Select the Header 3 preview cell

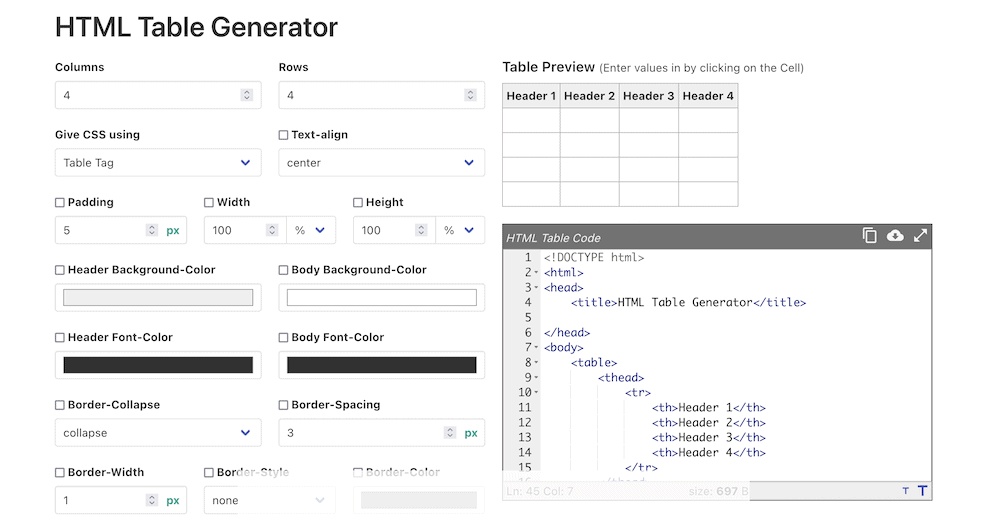[649, 96]
